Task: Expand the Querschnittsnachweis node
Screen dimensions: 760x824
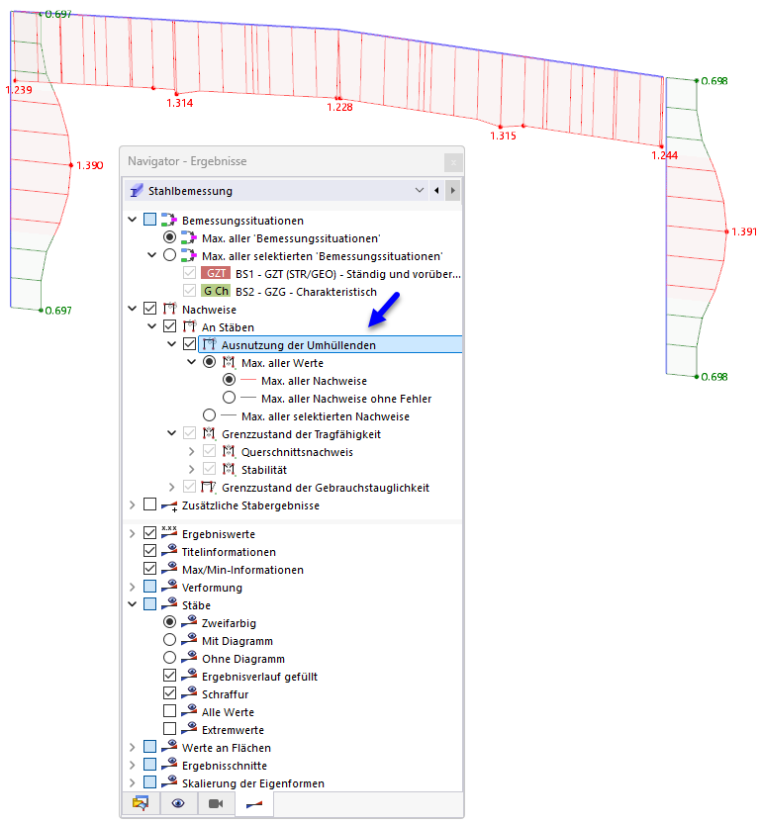Action: [x=191, y=451]
